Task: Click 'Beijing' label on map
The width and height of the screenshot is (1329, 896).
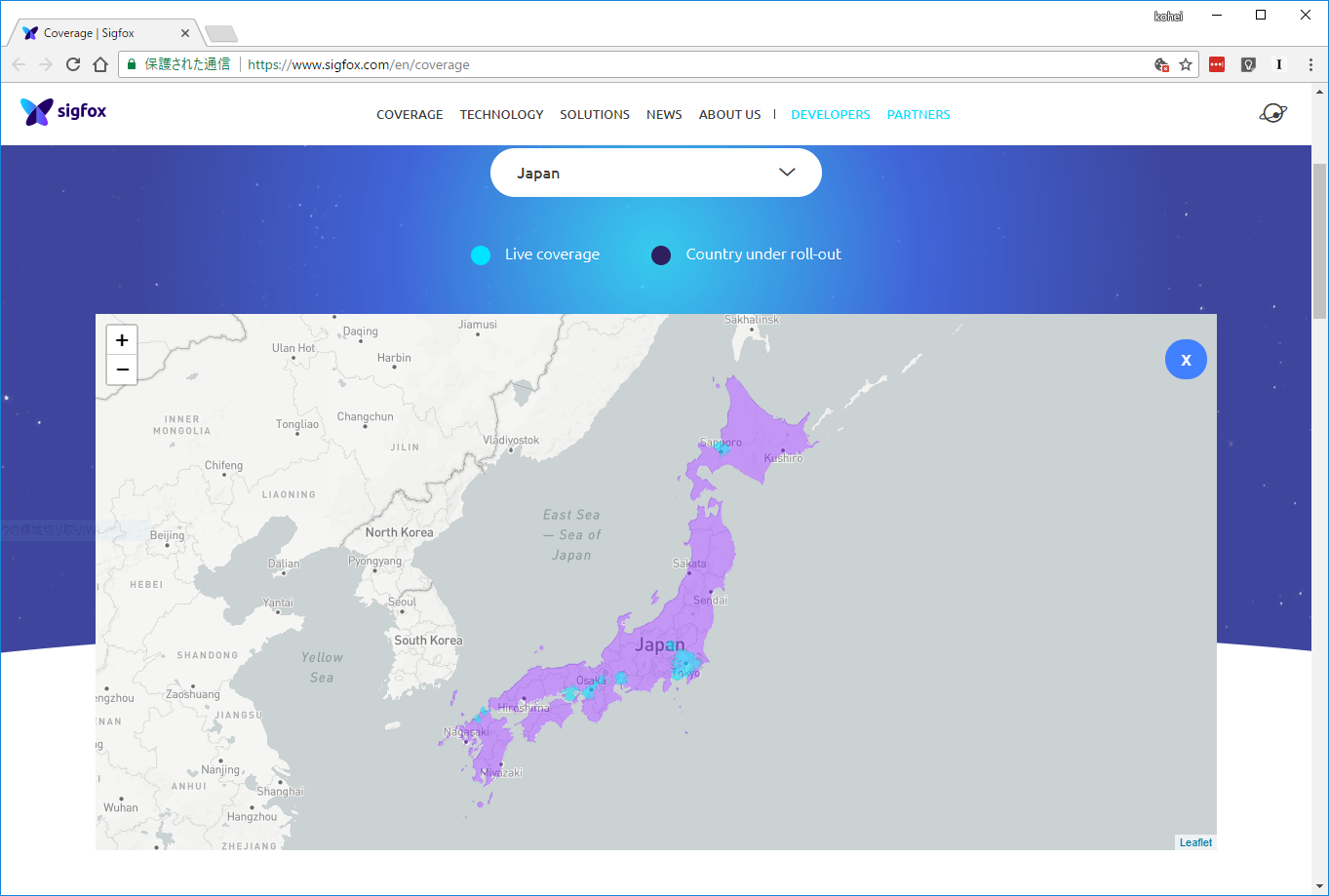Action: [168, 536]
